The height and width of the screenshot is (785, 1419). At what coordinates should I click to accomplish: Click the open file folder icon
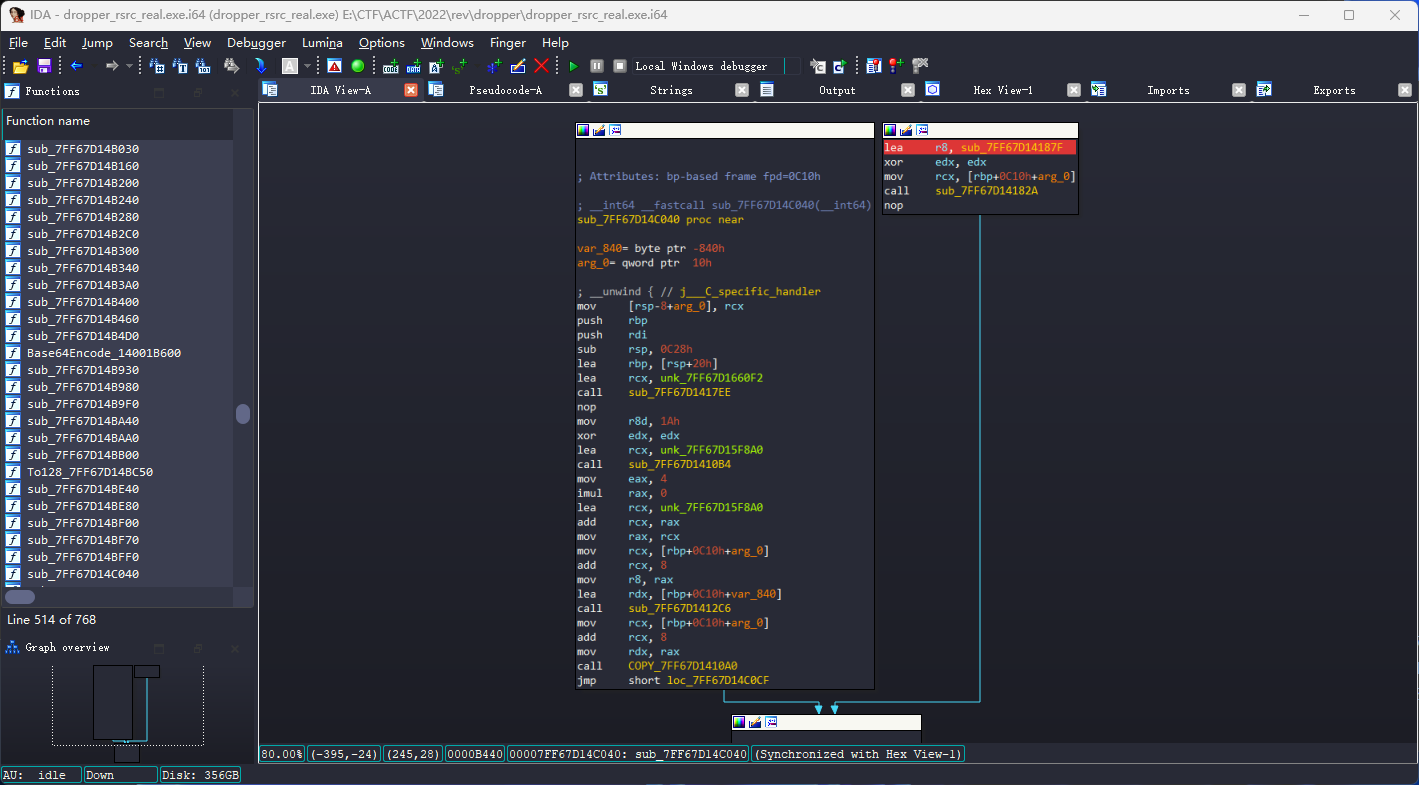pos(20,66)
